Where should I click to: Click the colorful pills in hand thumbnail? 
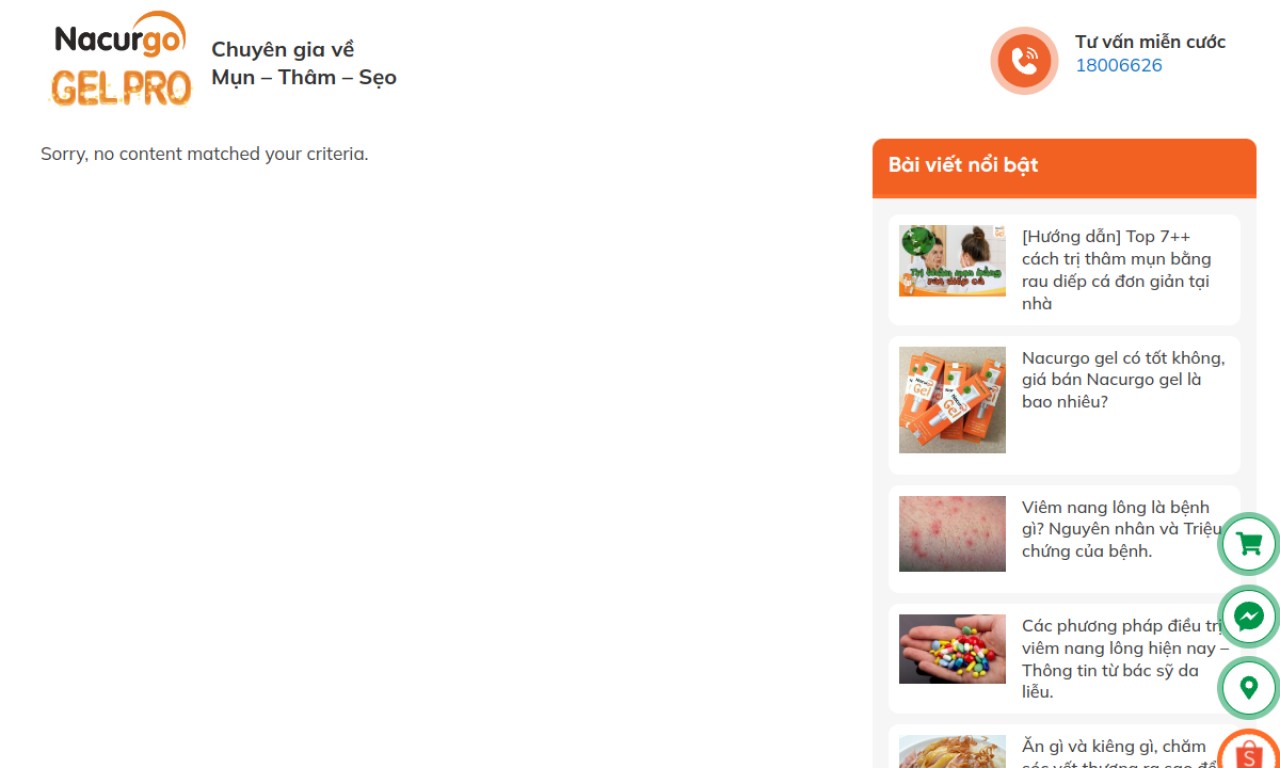click(952, 649)
